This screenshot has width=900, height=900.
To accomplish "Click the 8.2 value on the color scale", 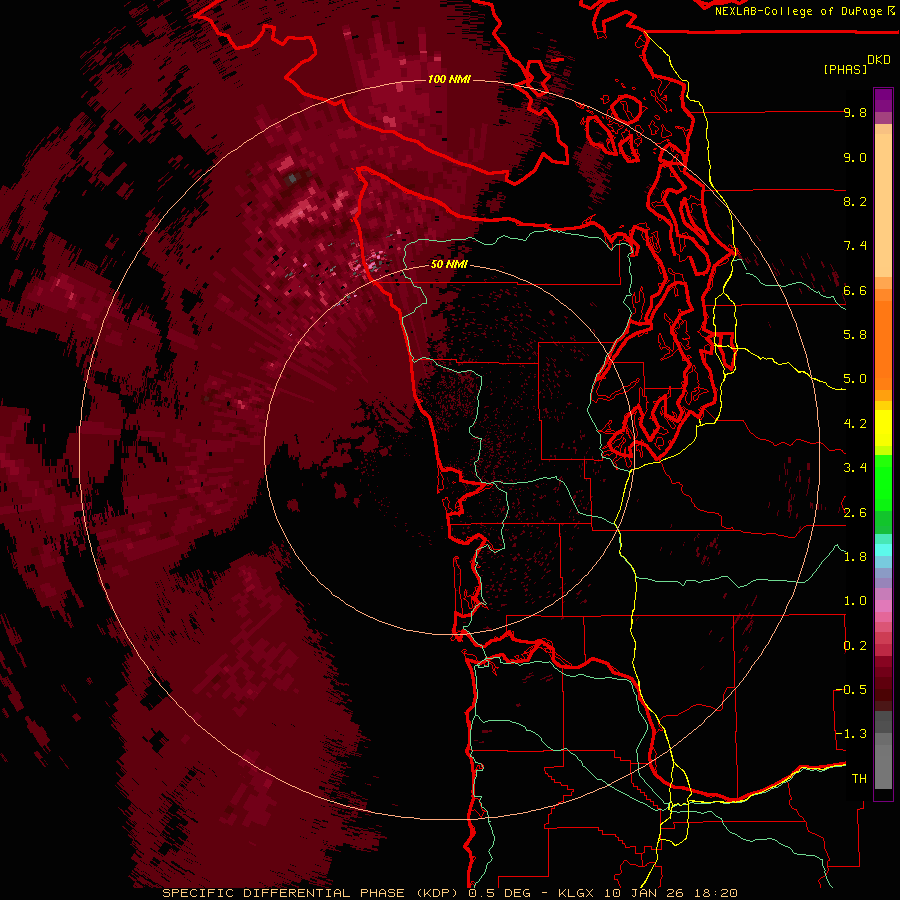I will [855, 201].
